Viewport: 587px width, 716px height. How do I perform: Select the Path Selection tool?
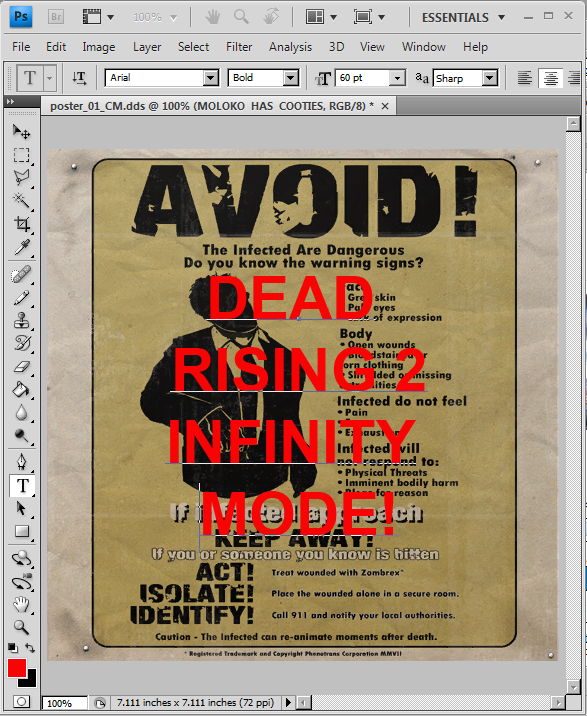(21, 508)
